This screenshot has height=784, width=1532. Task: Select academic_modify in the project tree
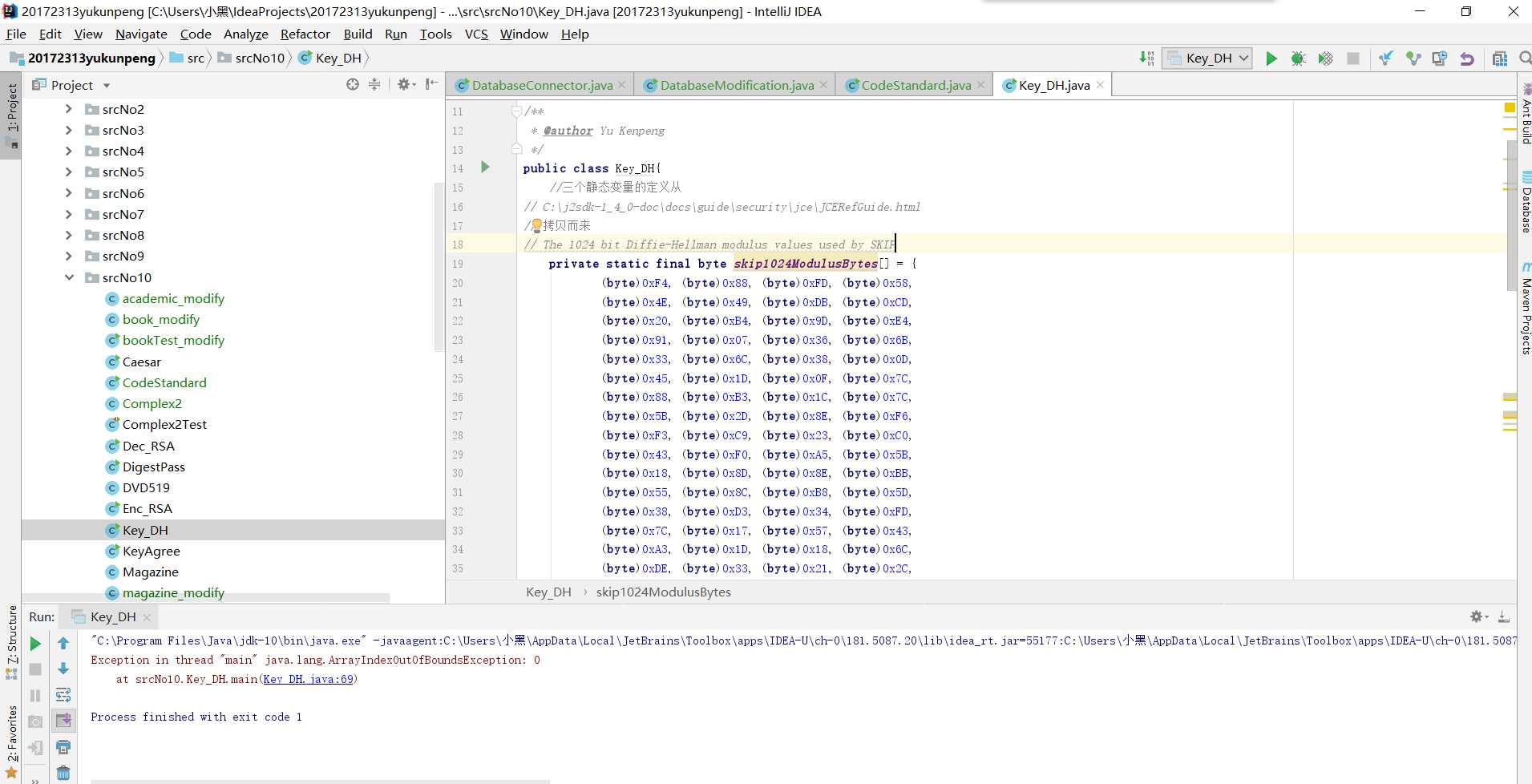[x=173, y=298]
